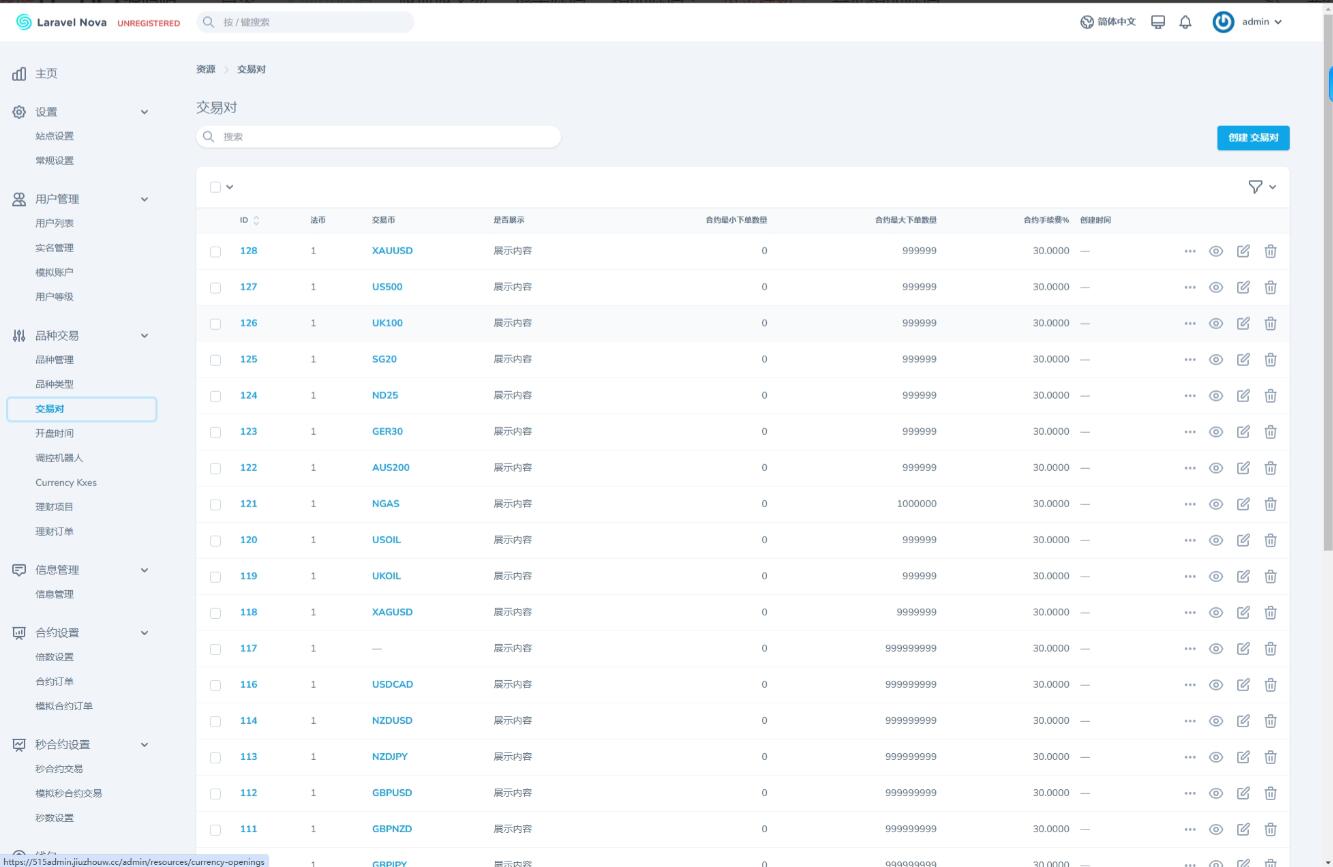Delete the NGAS row using trash icon
Image resolution: width=1333 pixels, height=867 pixels.
(1270, 504)
